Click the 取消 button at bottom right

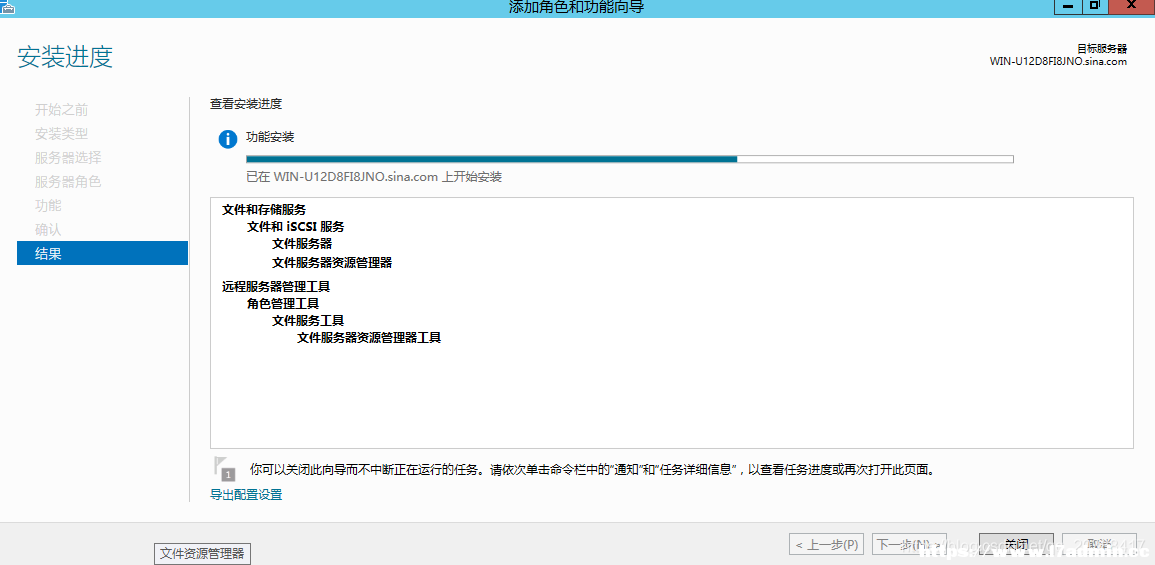coord(1099,545)
